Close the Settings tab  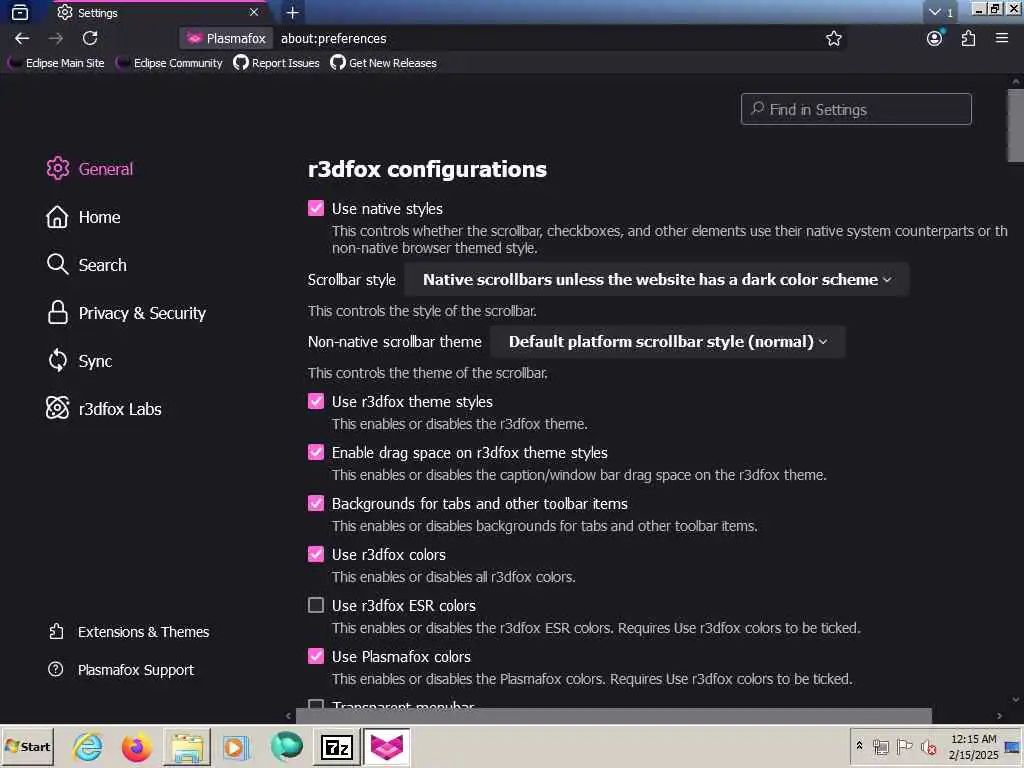coord(254,12)
